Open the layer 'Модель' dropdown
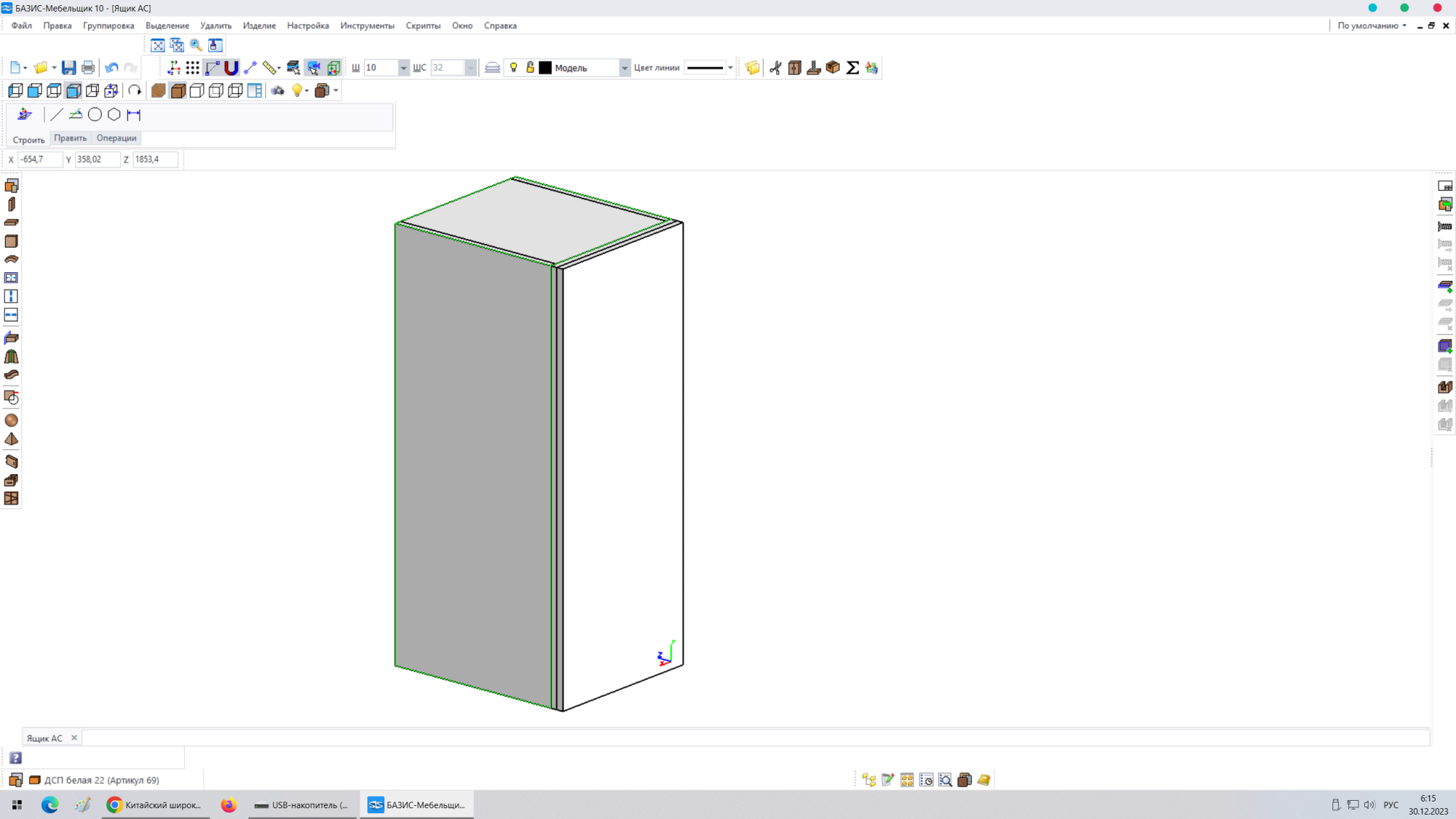The image size is (1456, 819). [625, 68]
